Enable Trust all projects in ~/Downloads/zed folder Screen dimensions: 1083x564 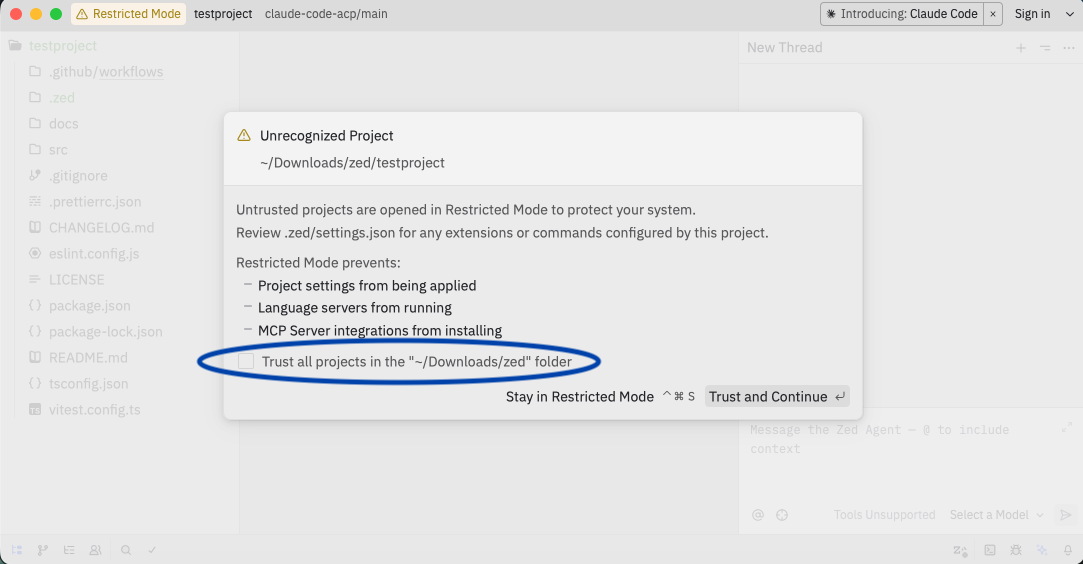tap(246, 361)
